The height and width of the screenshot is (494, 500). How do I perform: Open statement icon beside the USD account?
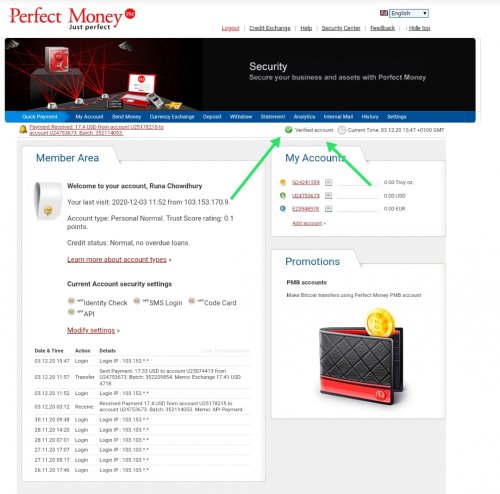329,196
